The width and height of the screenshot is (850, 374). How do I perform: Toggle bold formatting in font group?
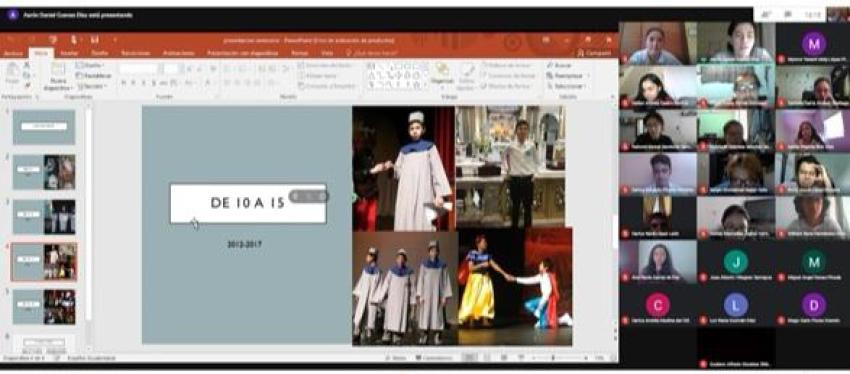point(124,83)
